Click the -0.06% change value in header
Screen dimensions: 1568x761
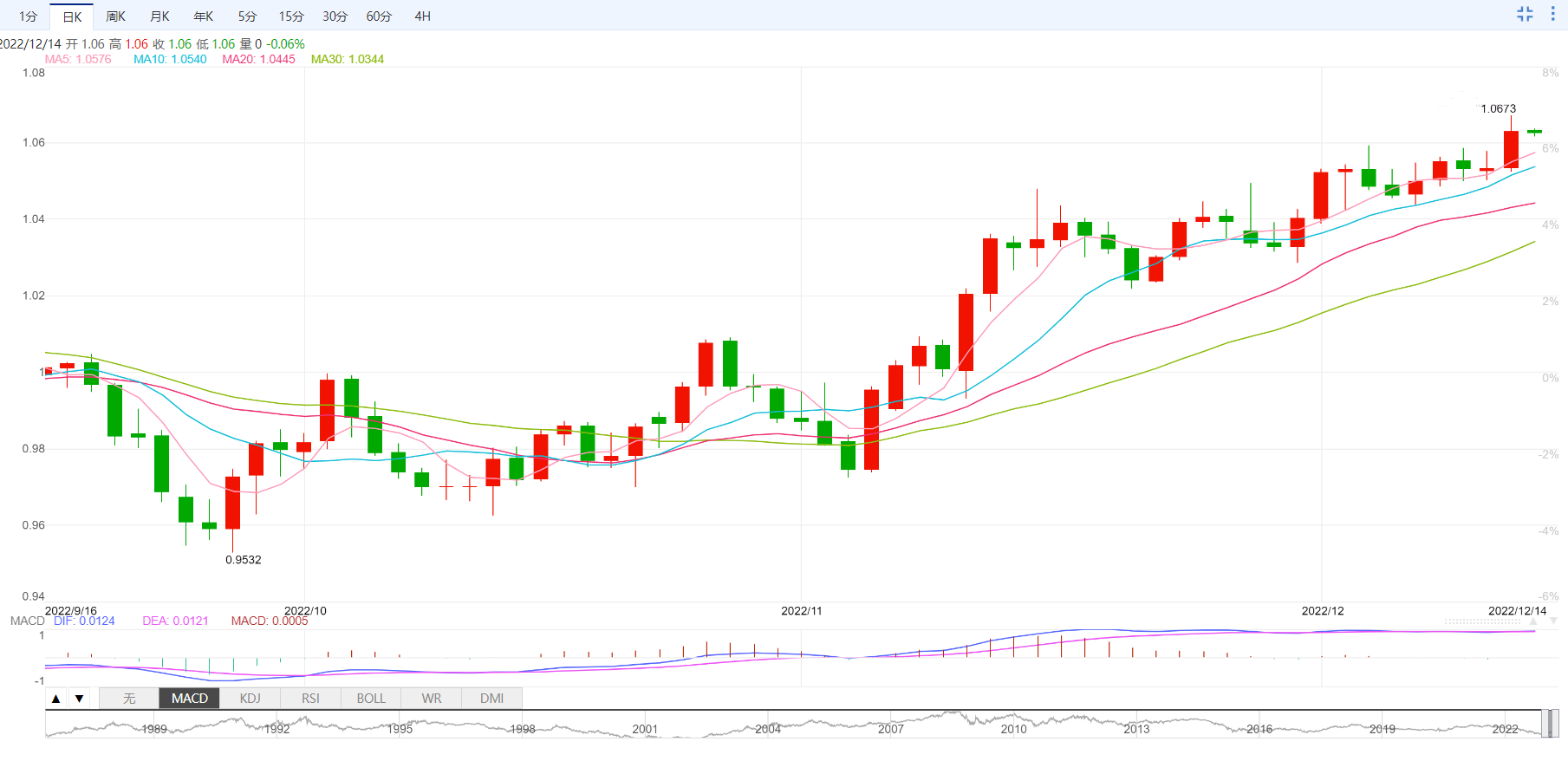pyautogui.click(x=286, y=44)
